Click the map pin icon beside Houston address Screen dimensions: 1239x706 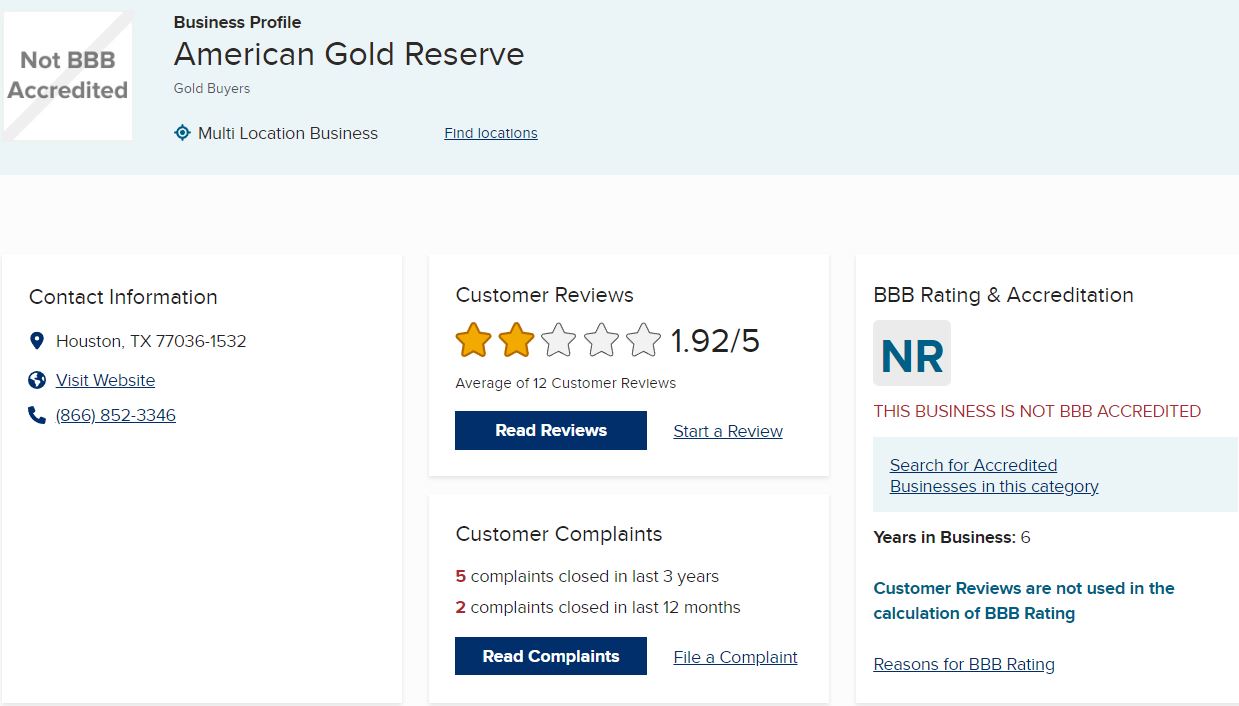[x=37, y=341]
